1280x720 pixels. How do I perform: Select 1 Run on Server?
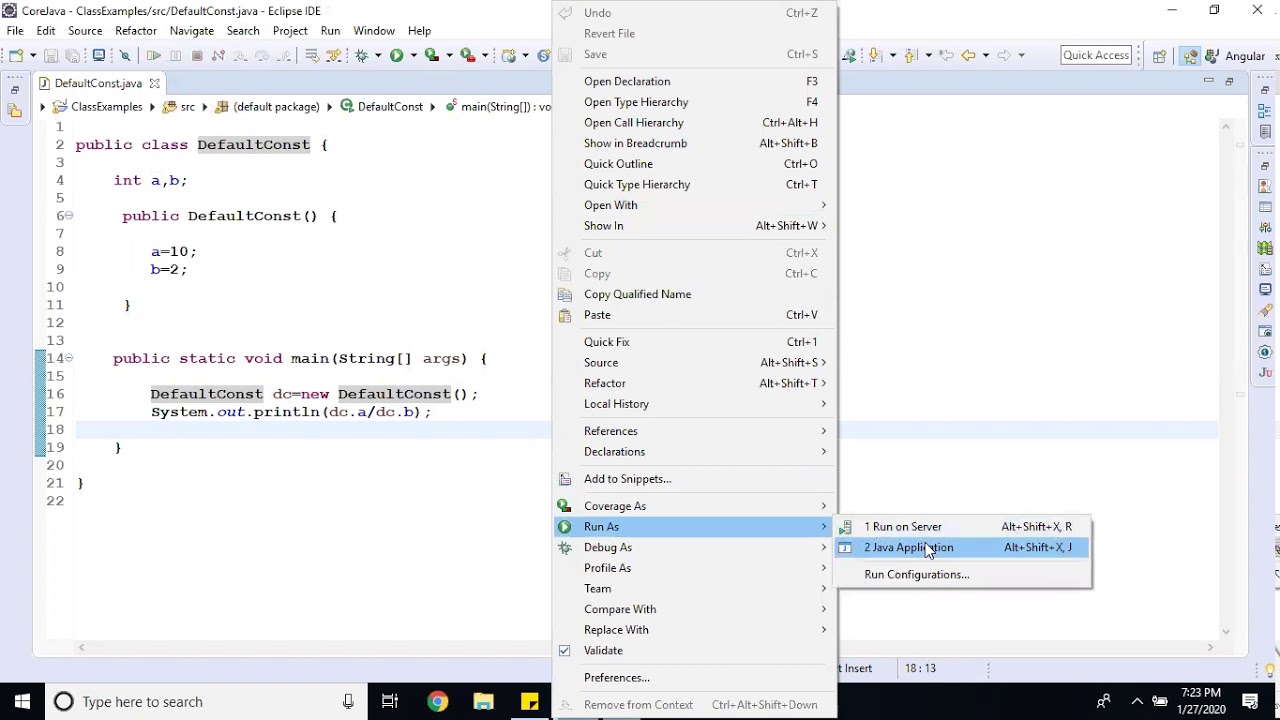(963, 526)
